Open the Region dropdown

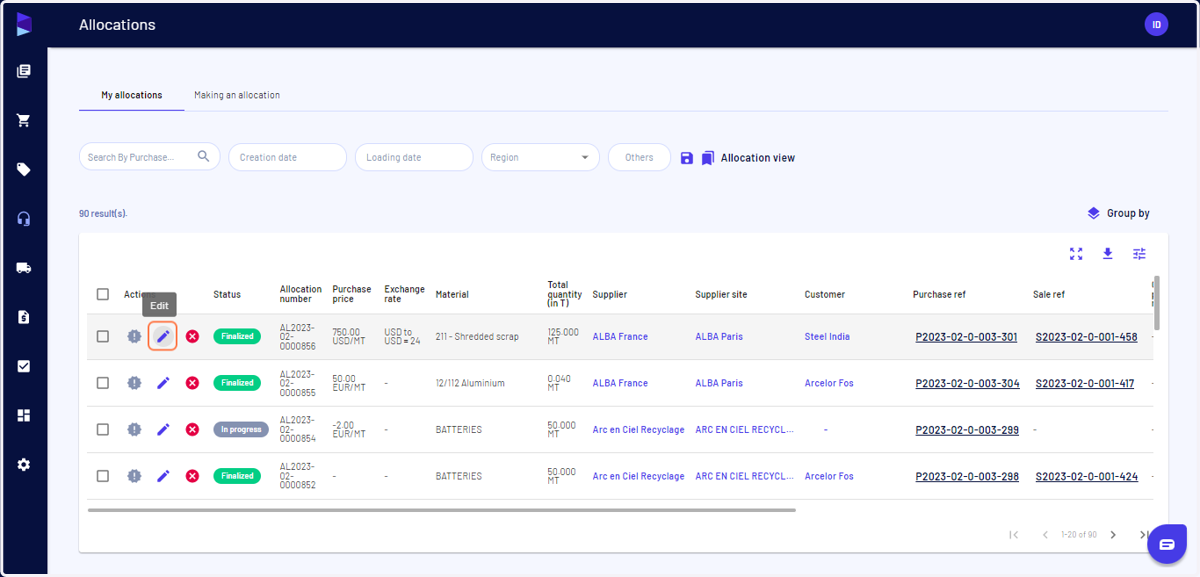tap(540, 157)
